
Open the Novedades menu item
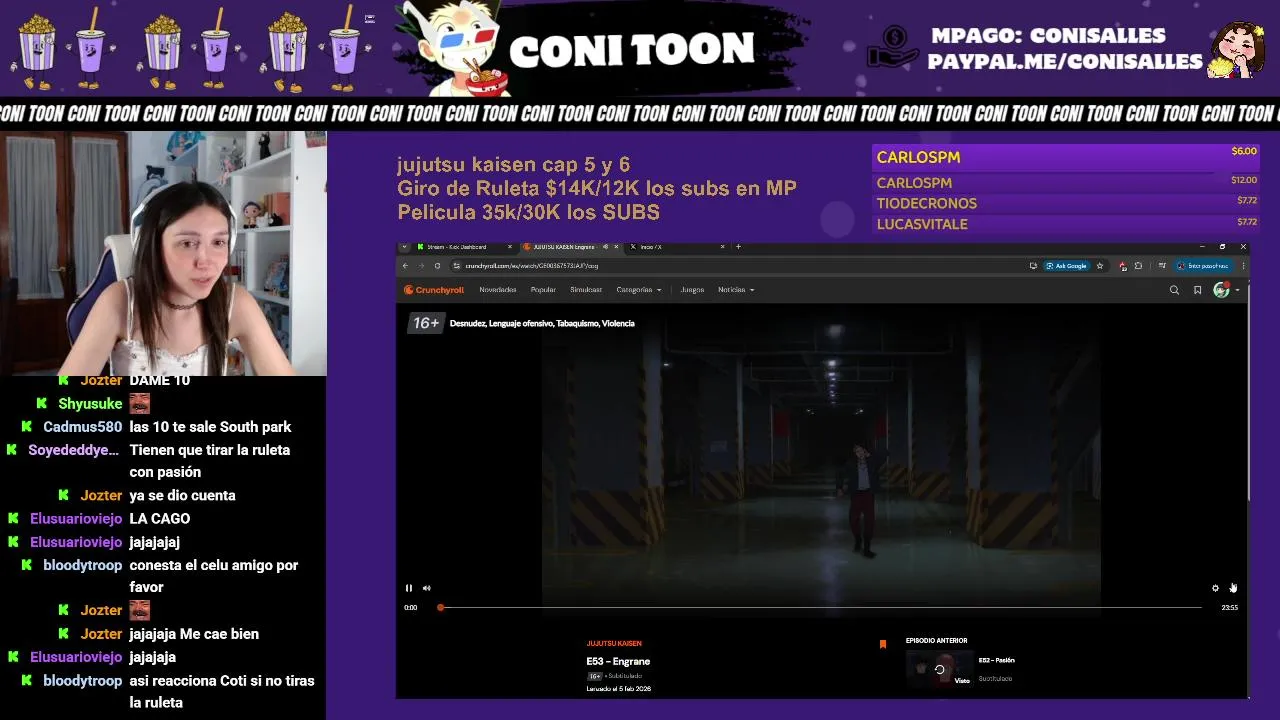[x=497, y=290]
